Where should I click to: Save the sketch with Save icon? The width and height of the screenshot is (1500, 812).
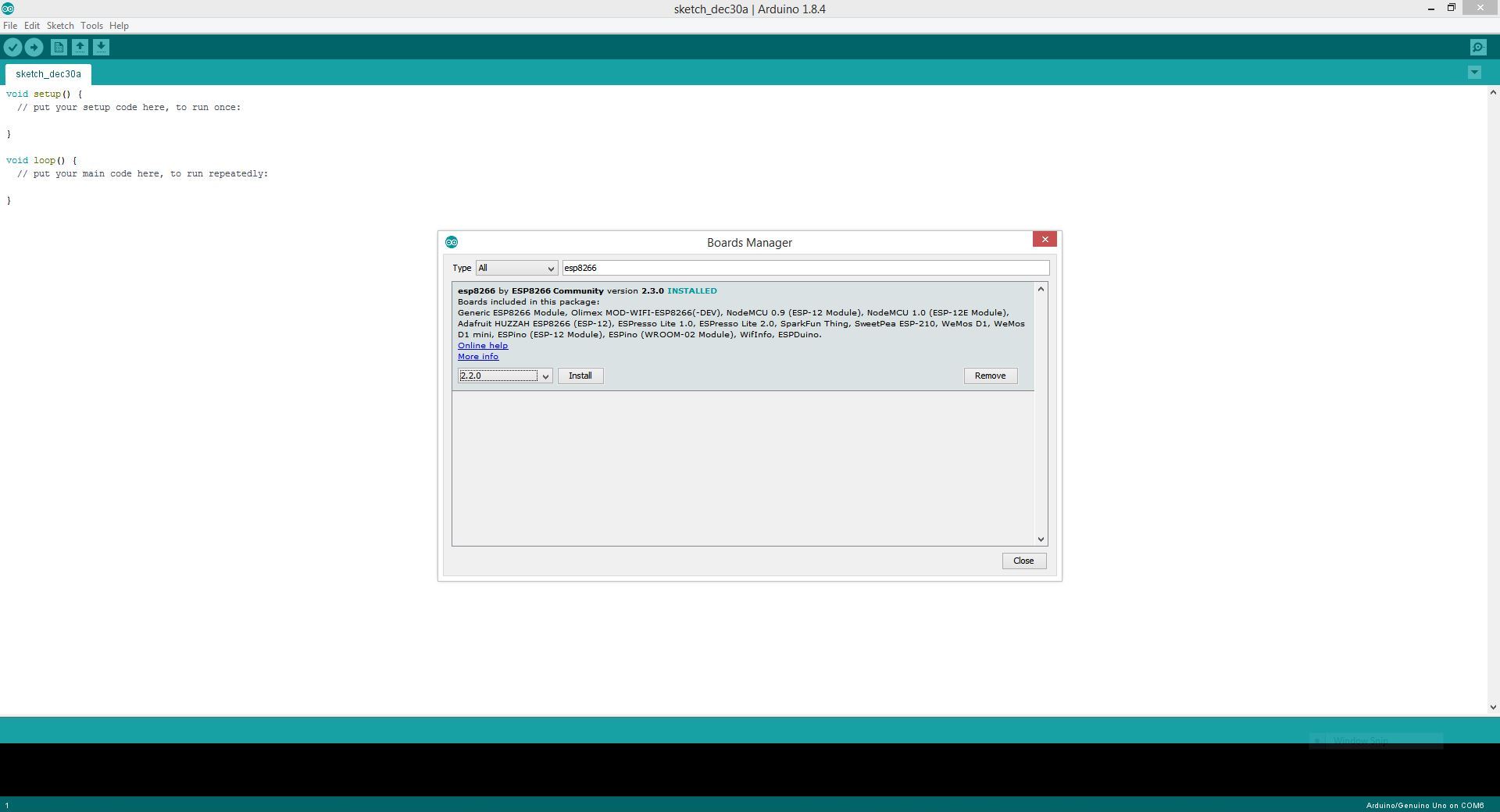point(101,48)
